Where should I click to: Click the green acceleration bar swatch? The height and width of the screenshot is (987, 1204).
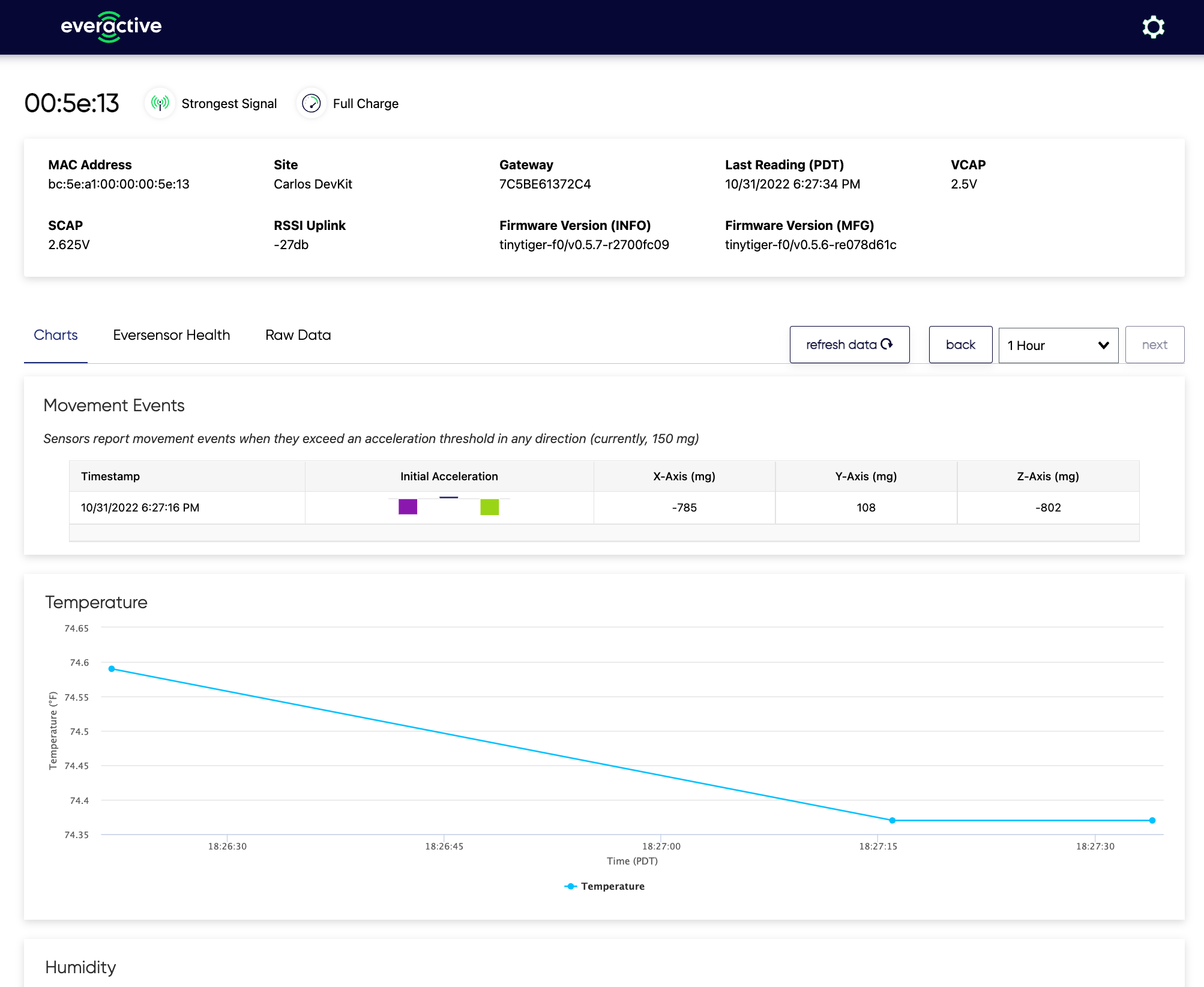(489, 507)
